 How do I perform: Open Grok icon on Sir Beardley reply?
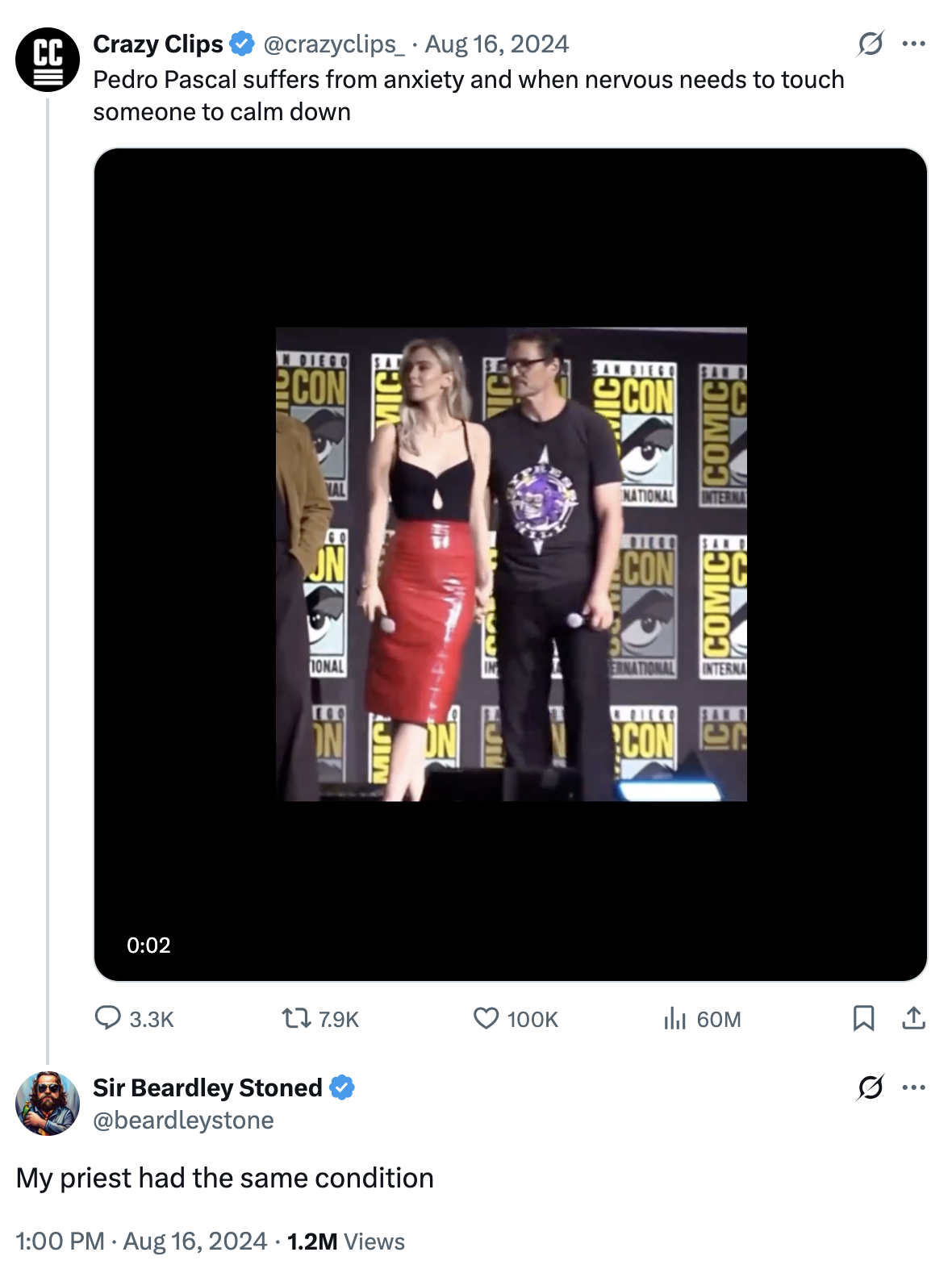(x=871, y=1087)
